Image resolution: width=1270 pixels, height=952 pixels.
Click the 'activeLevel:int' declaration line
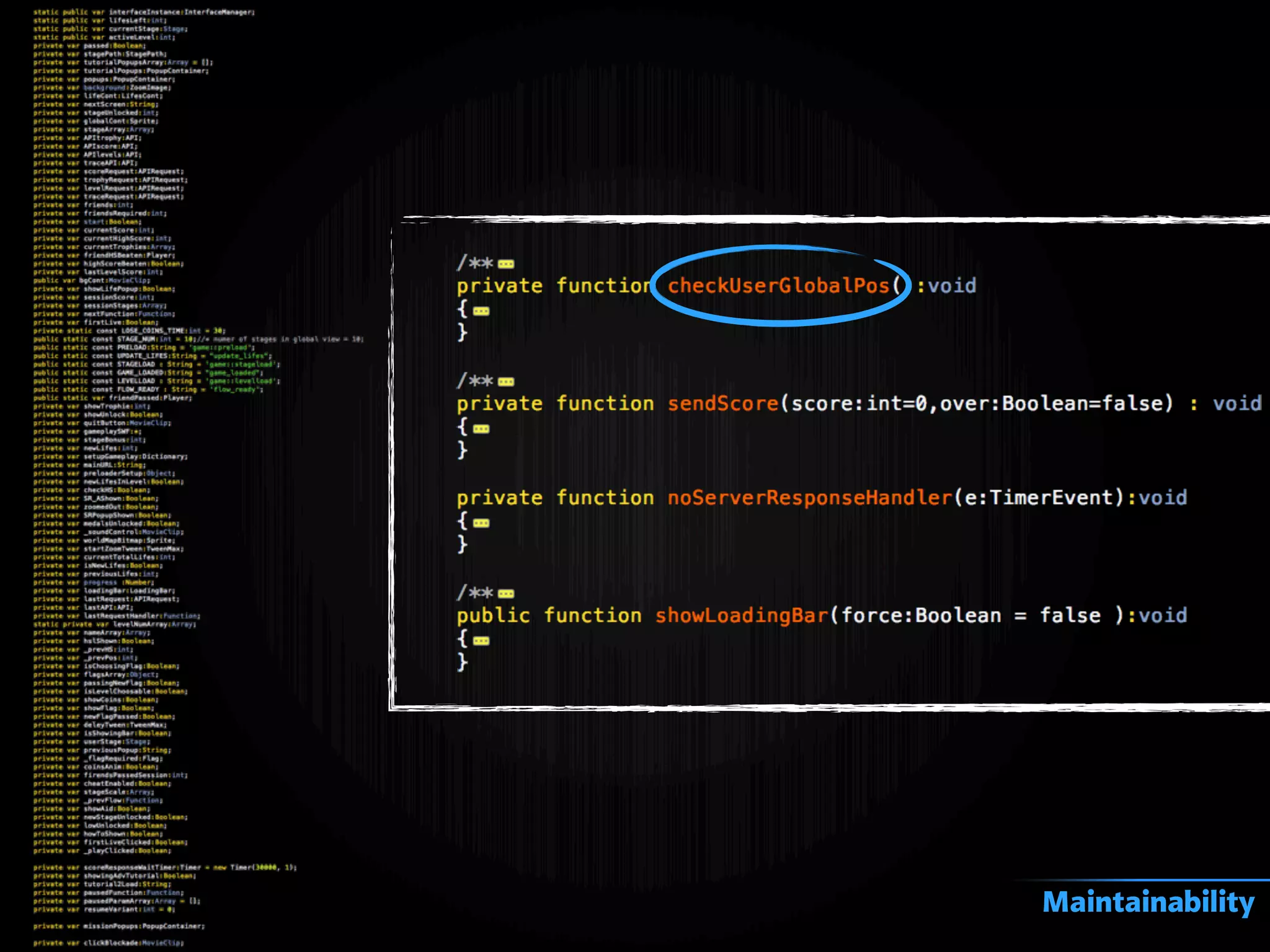[x=104, y=37]
